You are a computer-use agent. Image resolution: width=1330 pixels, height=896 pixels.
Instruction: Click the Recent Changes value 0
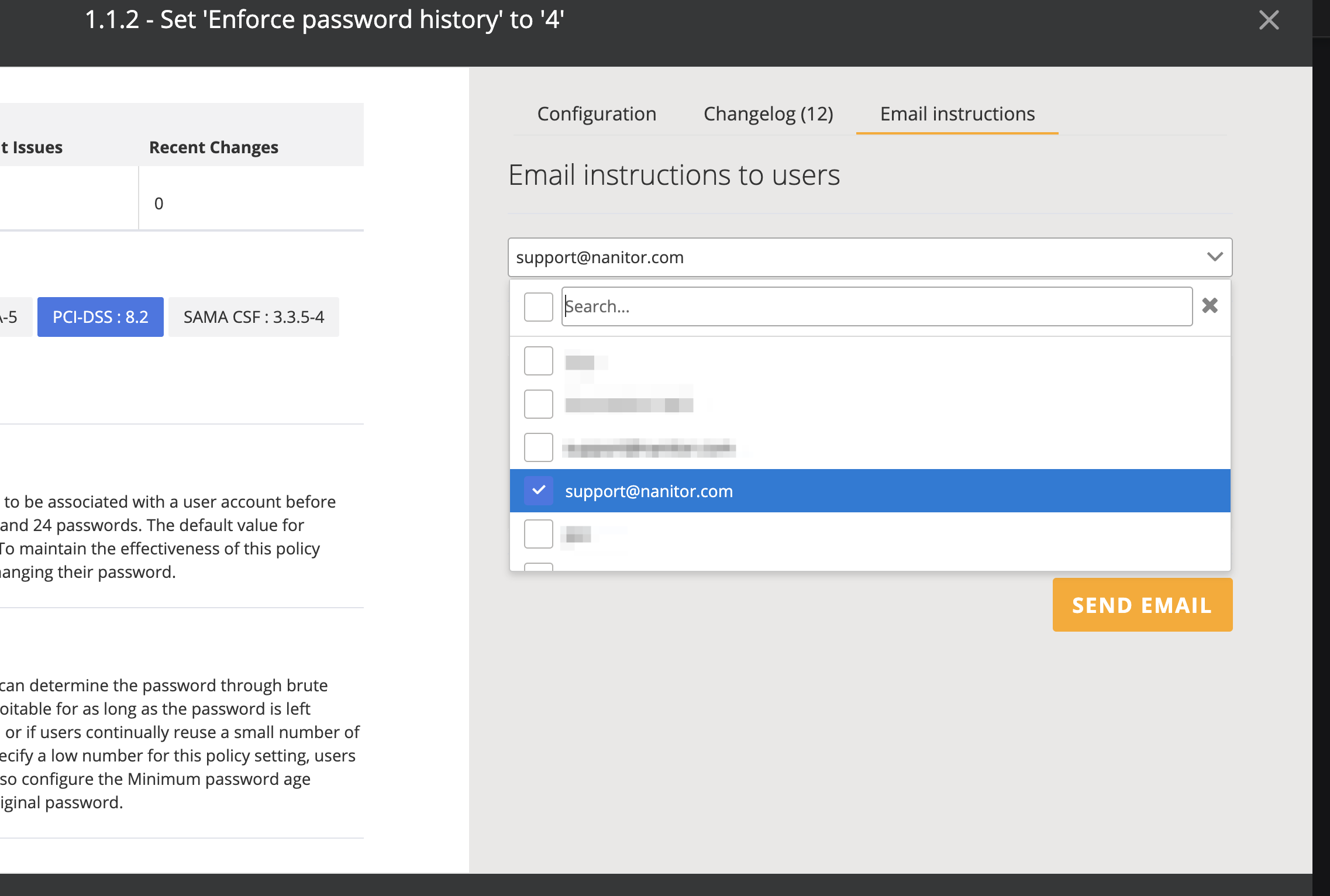pyautogui.click(x=159, y=204)
